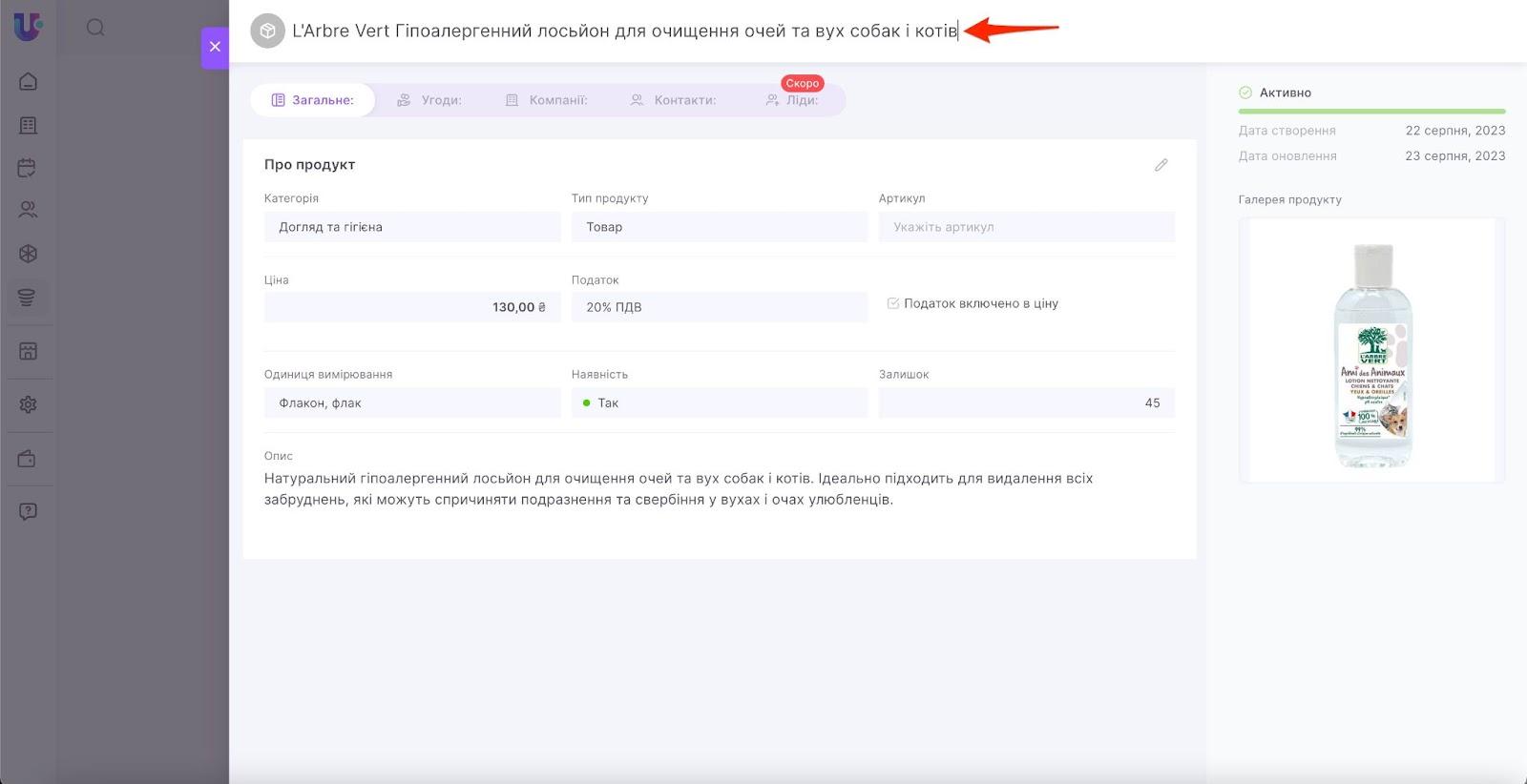The width and height of the screenshot is (1527, 784).
Task: Open the products cube icon in sidebar
Action: (x=28, y=254)
